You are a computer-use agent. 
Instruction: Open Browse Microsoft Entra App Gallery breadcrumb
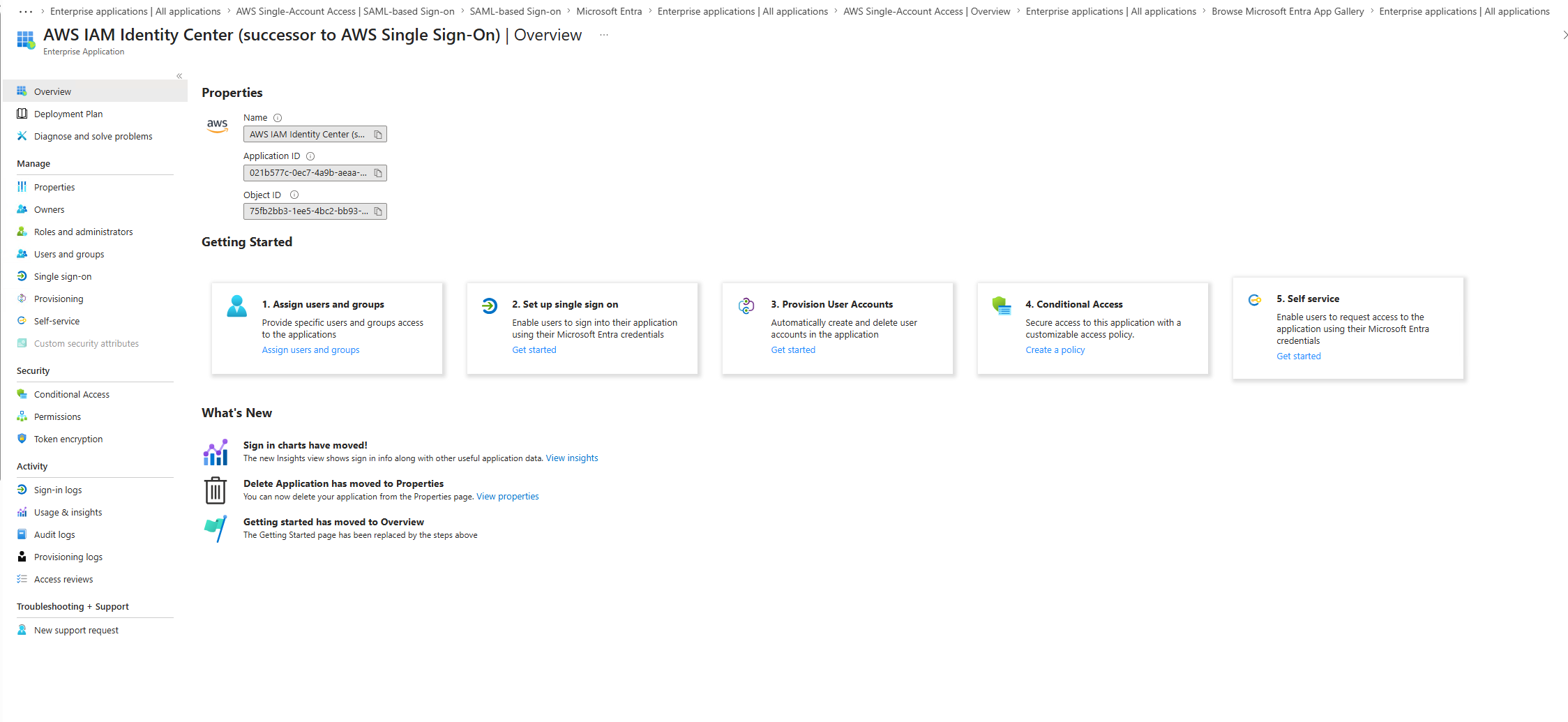pyautogui.click(x=1288, y=12)
